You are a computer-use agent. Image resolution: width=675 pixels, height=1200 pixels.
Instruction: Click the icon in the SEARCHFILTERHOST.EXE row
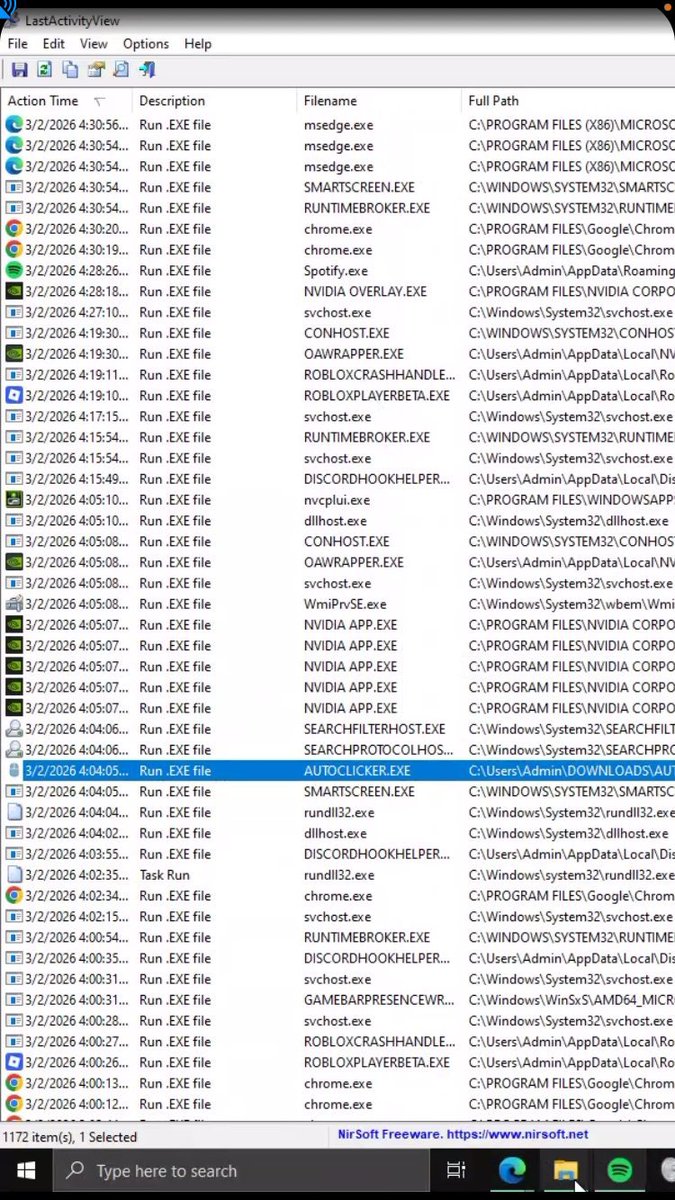coord(14,729)
